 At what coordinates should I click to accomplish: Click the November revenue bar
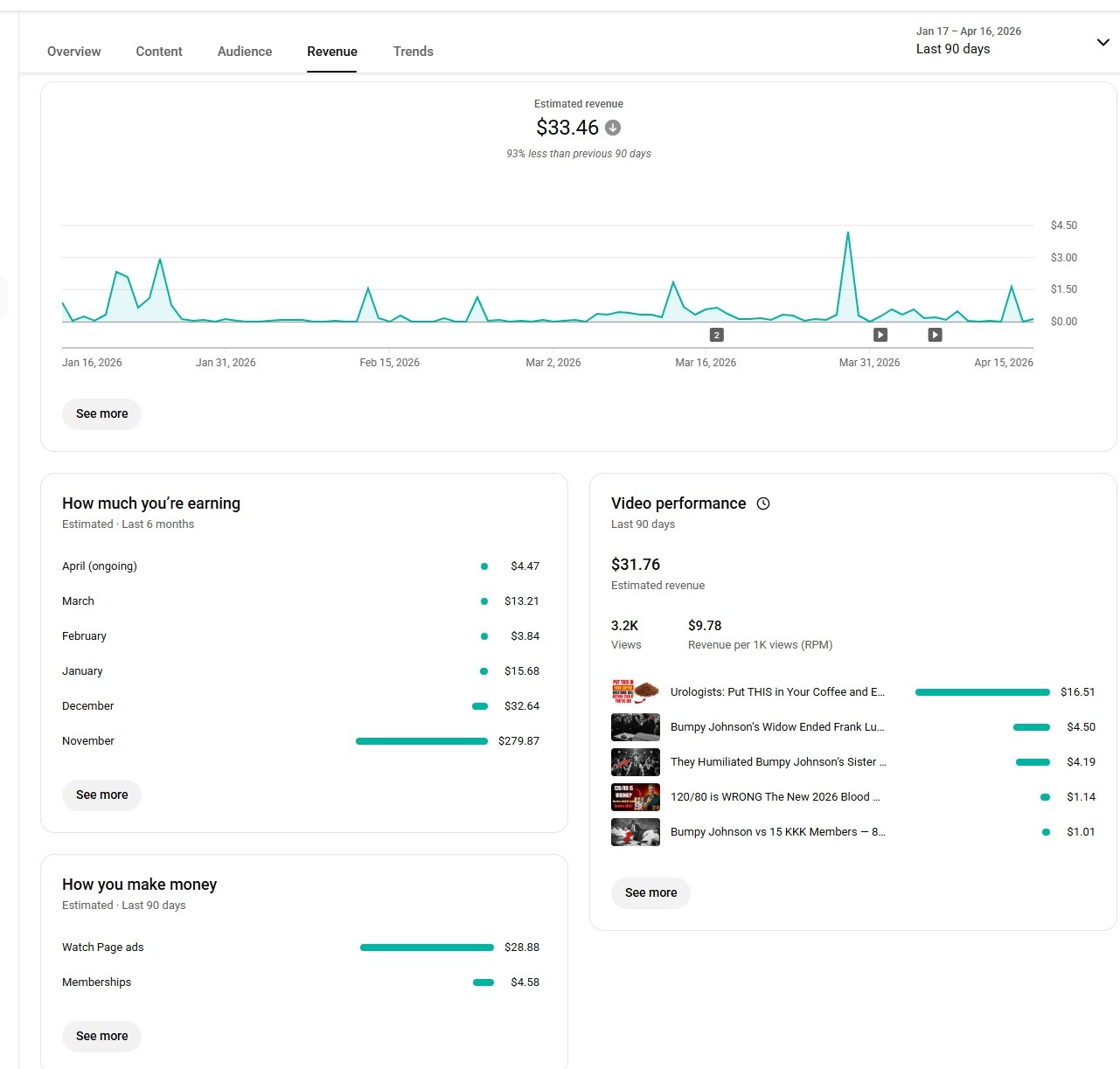click(421, 741)
